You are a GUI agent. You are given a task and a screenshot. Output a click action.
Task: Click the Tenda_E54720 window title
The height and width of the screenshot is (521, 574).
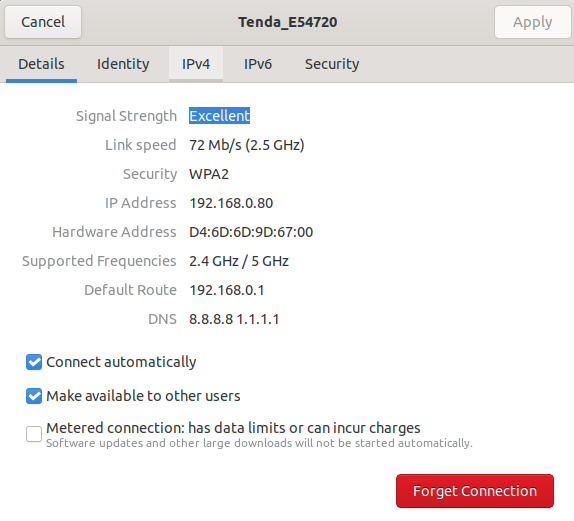(x=287, y=22)
